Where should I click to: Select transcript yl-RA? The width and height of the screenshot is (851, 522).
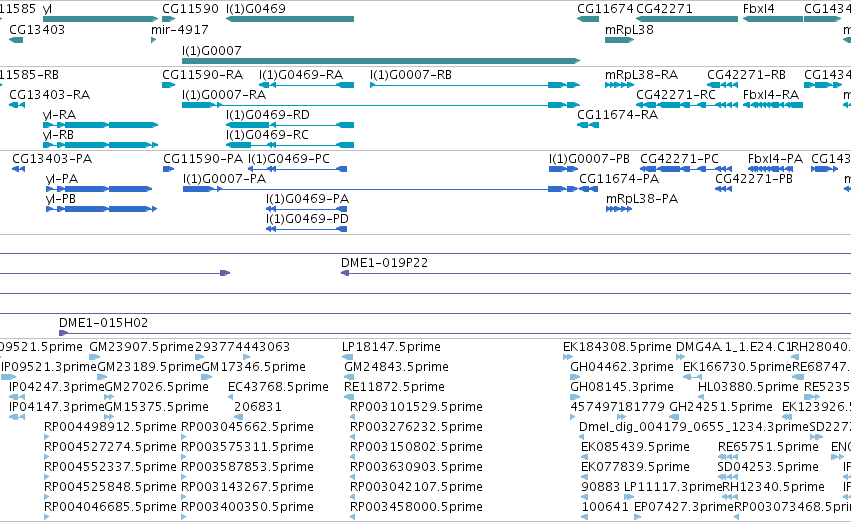(59, 114)
